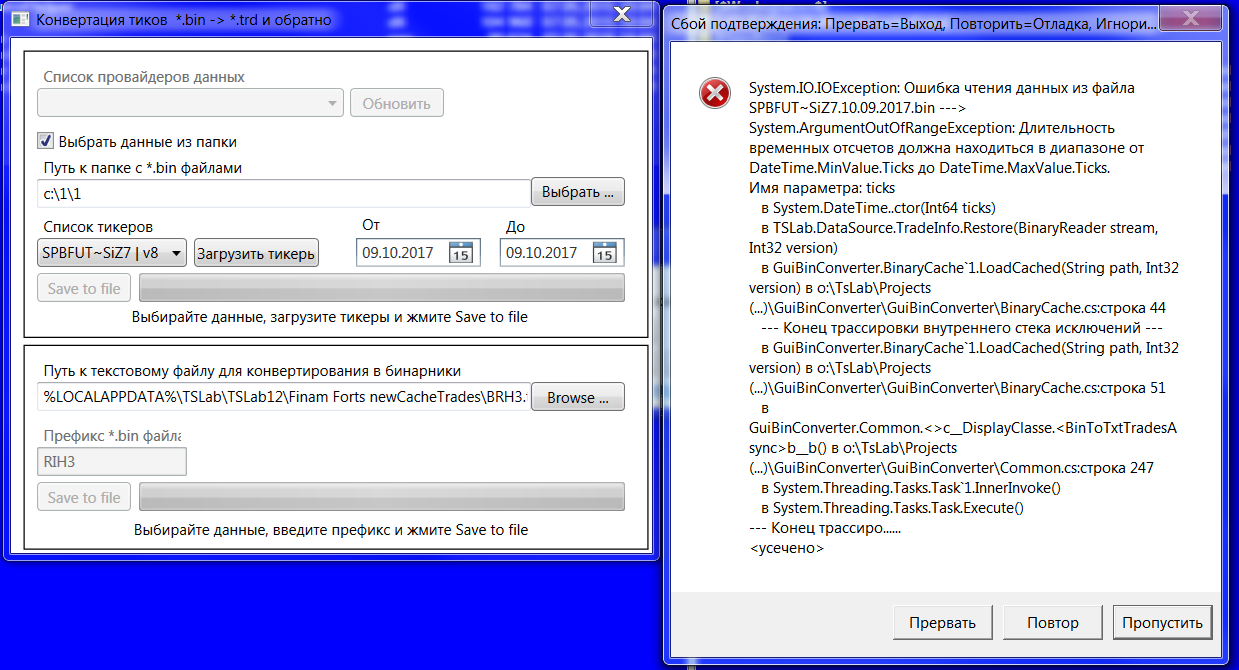Screen dimensions: 1239x670
Task: Click 'Путь к папке с *.bin файлами' label
Action: click(143, 167)
